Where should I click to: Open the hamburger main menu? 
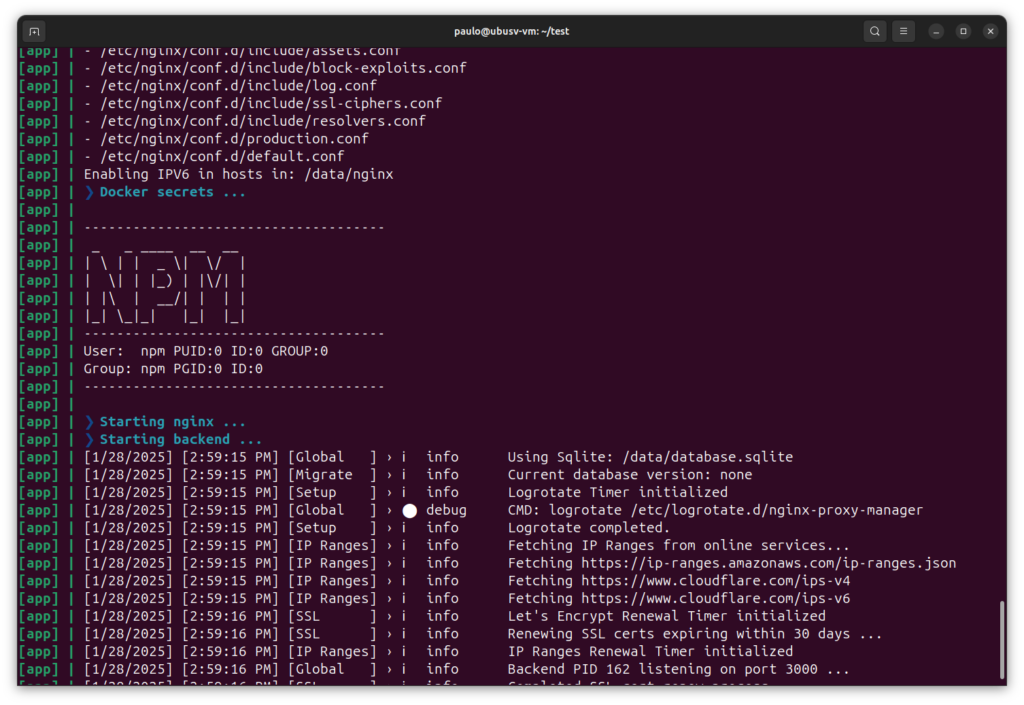click(903, 31)
